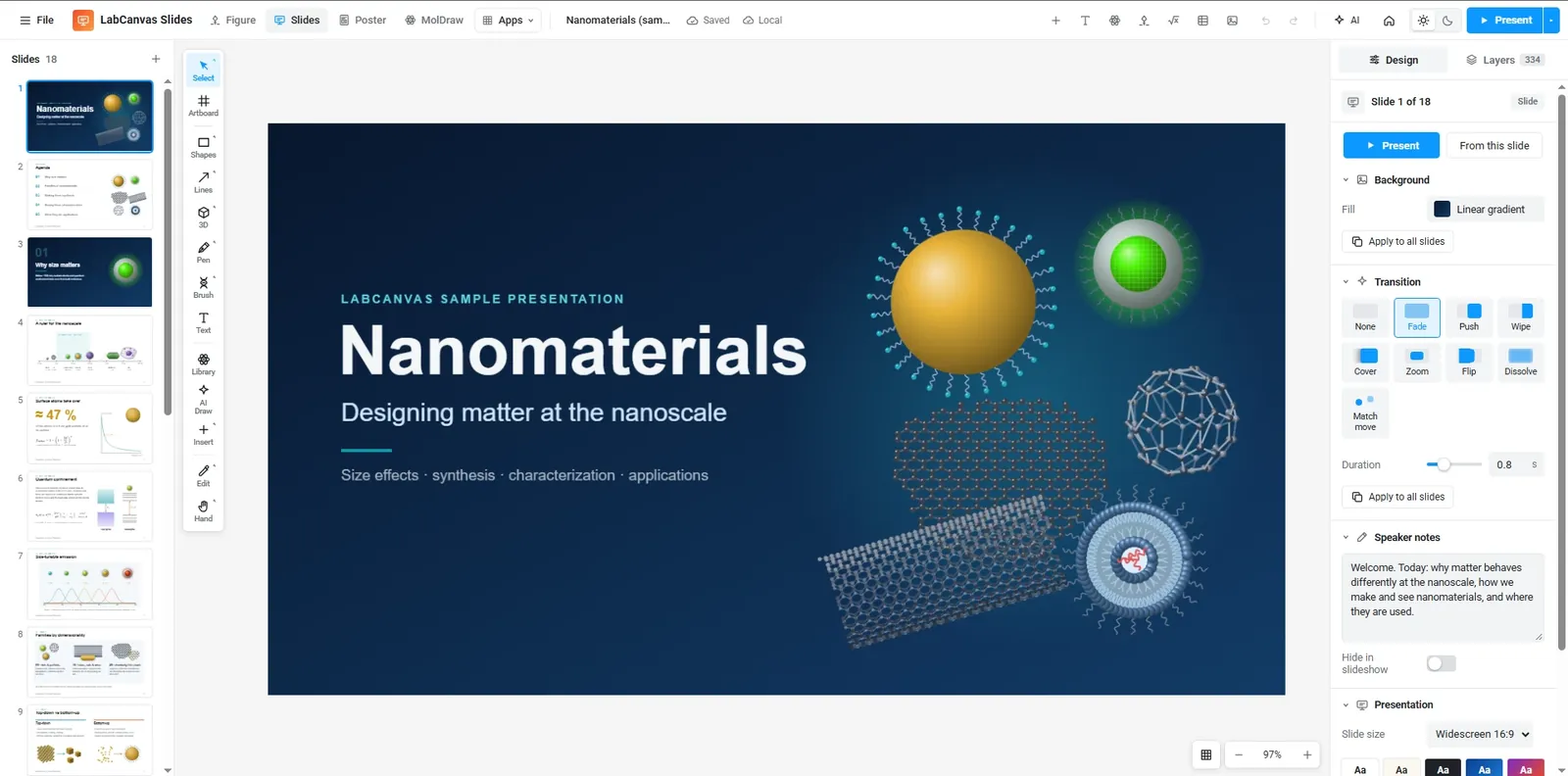The height and width of the screenshot is (776, 1568).
Task: Collapse the Transition section
Action: (1346, 282)
